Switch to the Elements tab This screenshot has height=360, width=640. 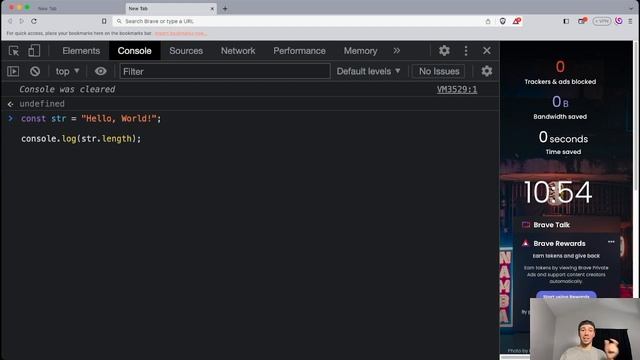[x=81, y=51]
